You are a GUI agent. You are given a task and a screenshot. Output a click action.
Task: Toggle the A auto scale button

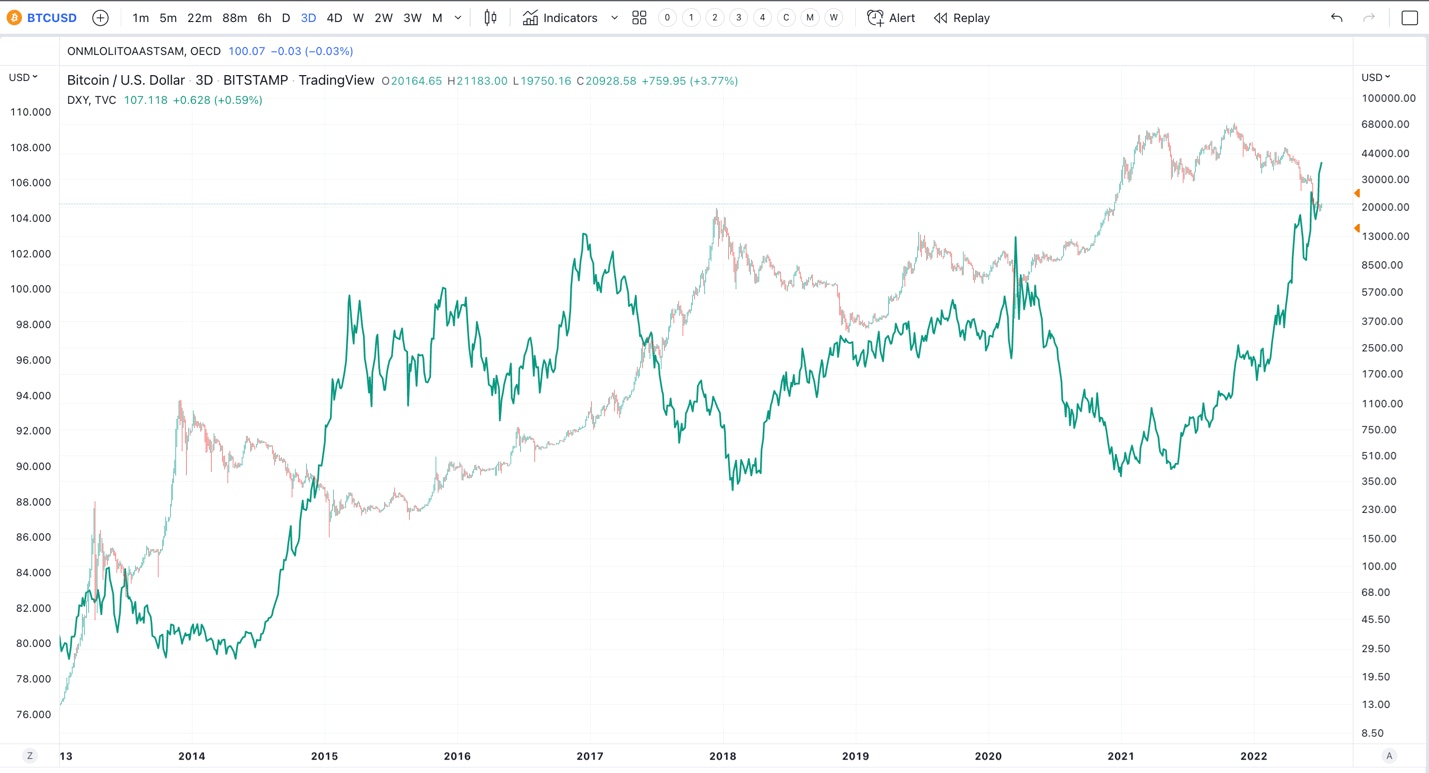click(1389, 756)
